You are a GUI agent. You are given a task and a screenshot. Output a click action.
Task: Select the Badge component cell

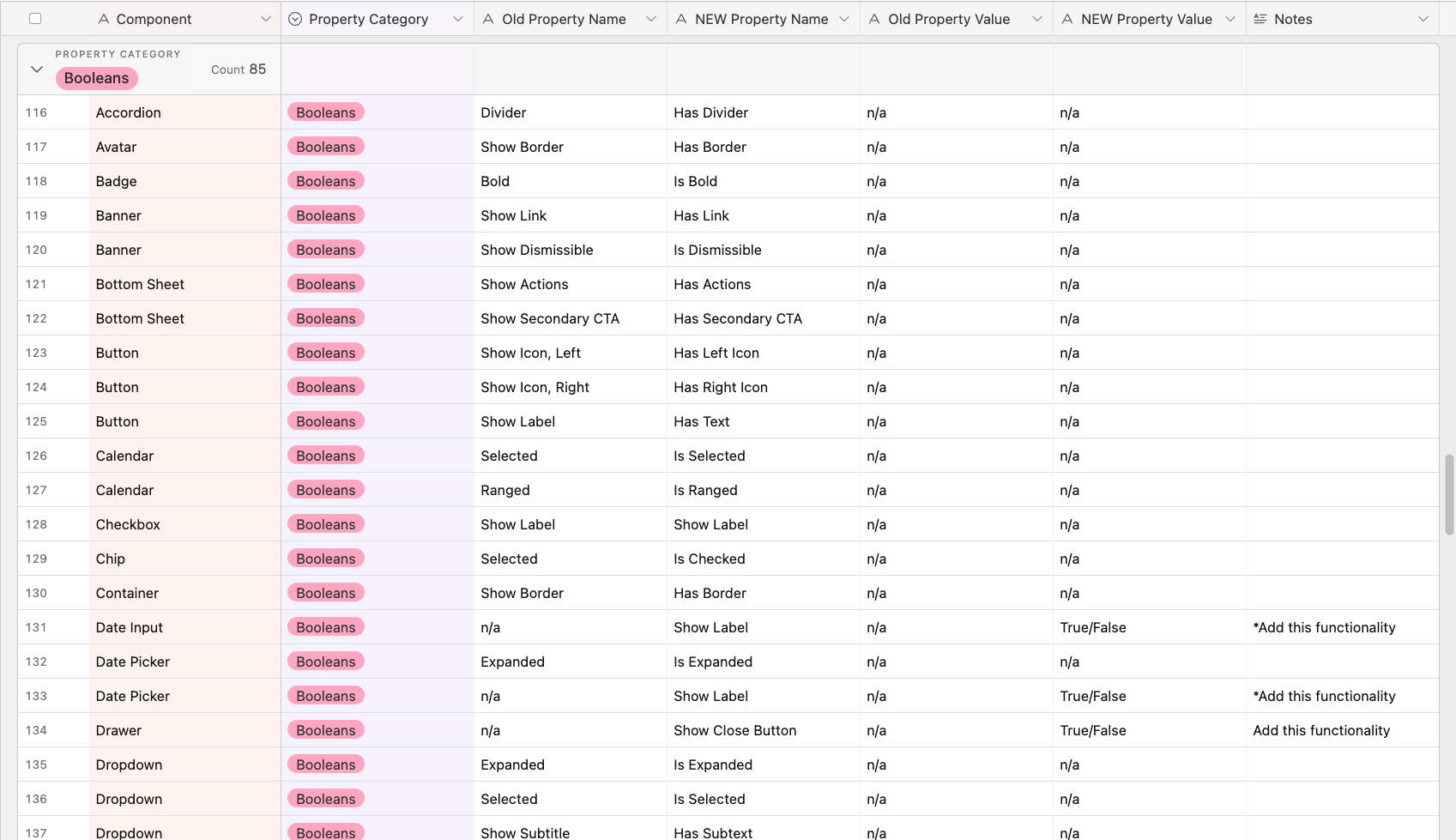pyautogui.click(x=184, y=181)
